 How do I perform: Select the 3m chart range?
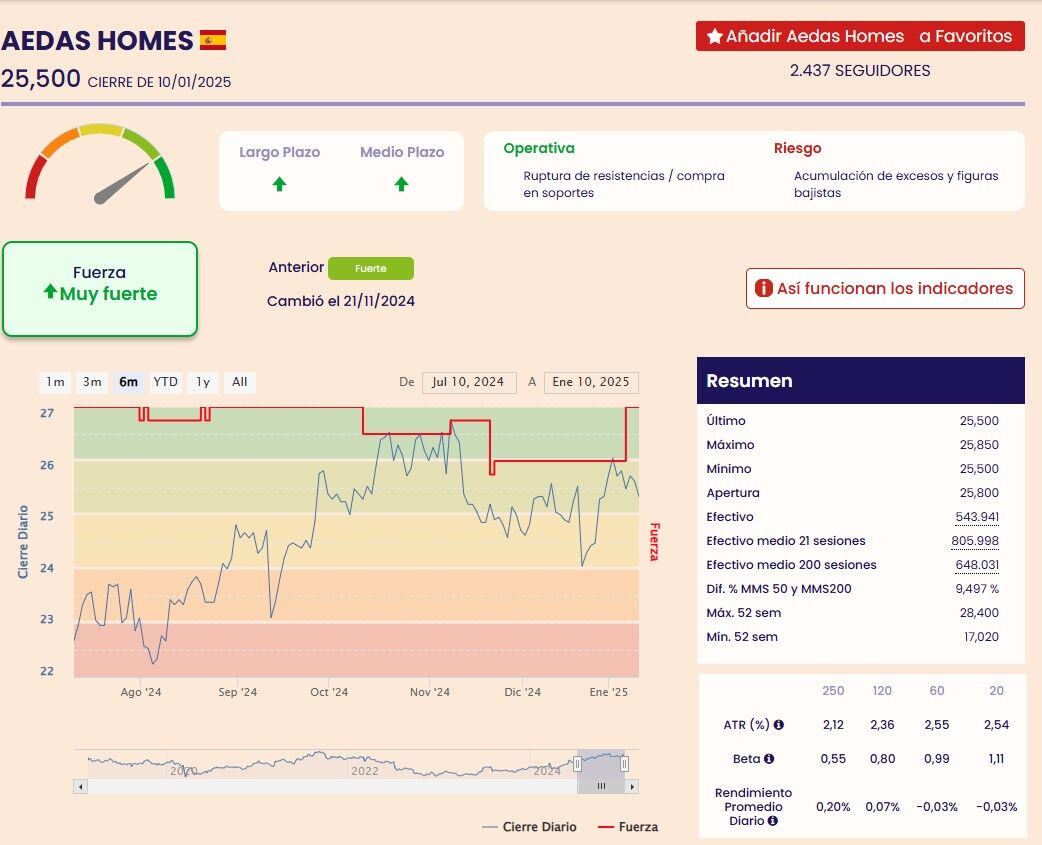[x=92, y=382]
